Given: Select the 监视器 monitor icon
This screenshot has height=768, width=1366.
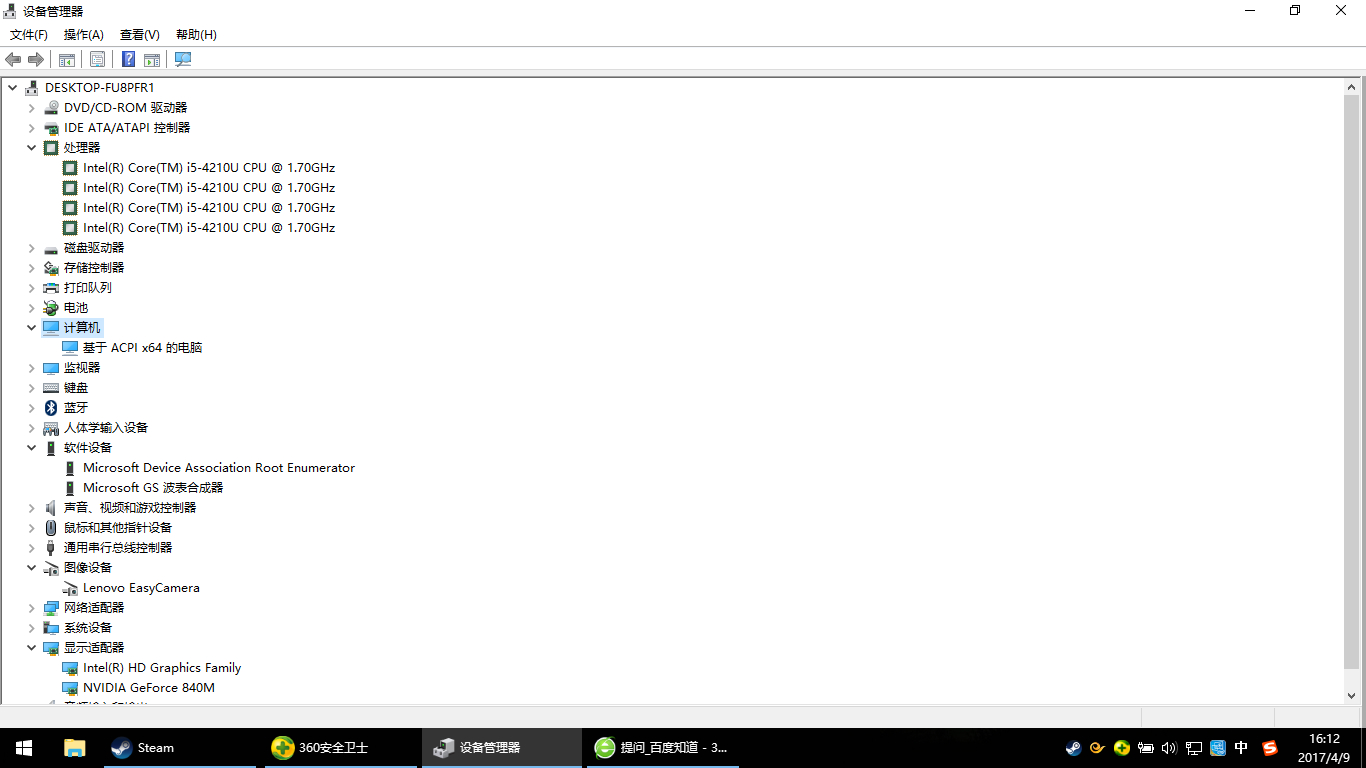Looking at the screenshot, I should tap(51, 367).
